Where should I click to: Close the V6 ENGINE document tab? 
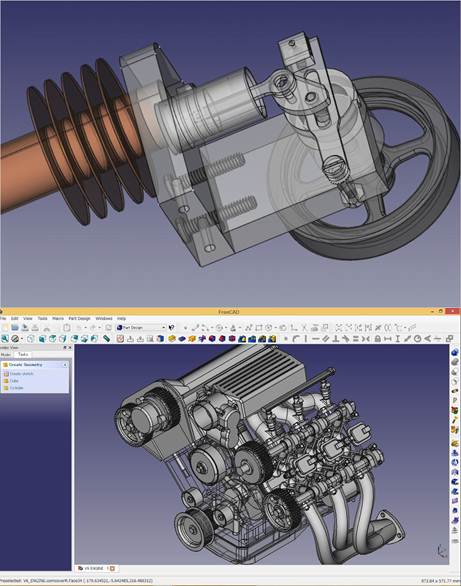[x=112, y=568]
